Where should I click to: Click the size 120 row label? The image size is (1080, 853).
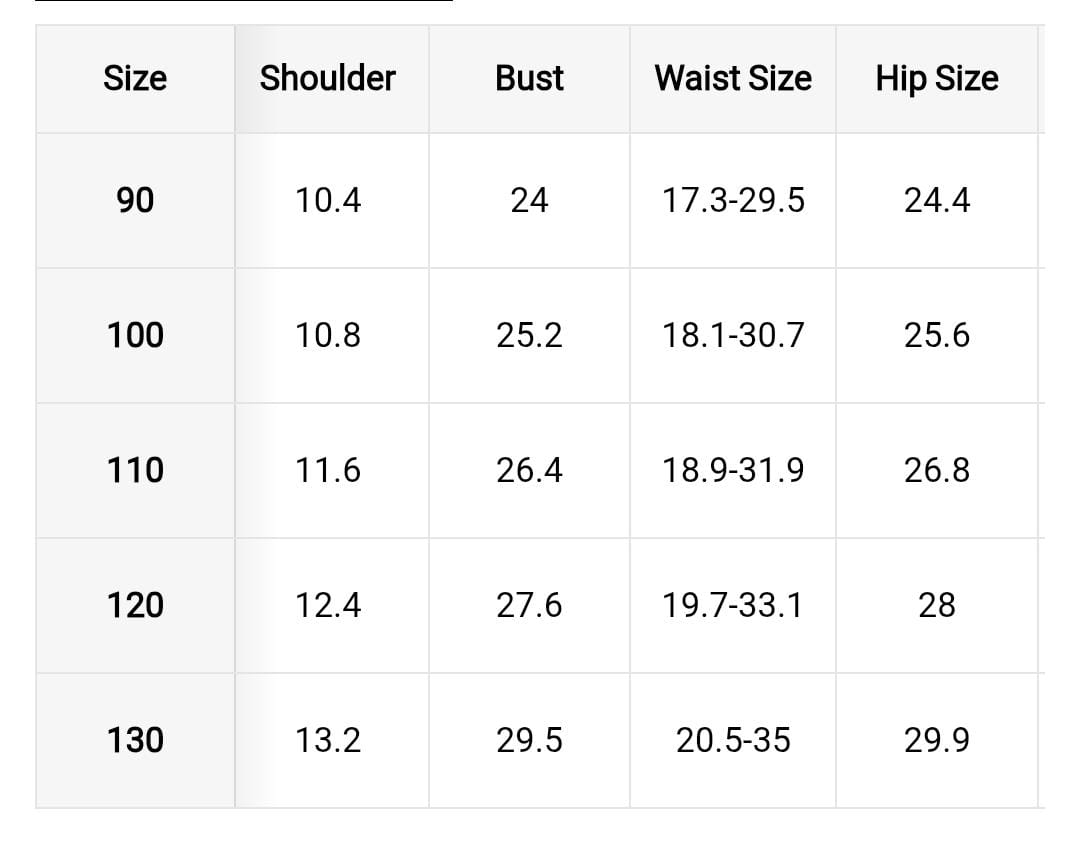click(x=135, y=605)
